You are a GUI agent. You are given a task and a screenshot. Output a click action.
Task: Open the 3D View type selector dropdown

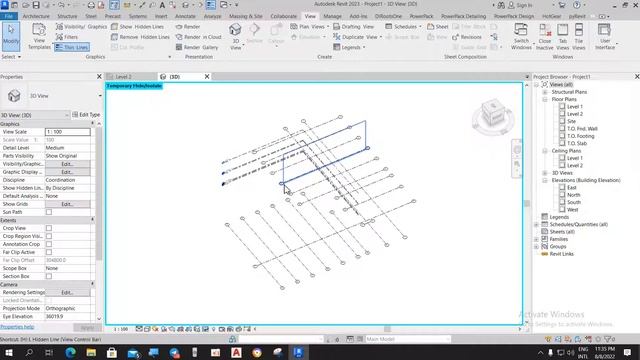tap(100, 96)
